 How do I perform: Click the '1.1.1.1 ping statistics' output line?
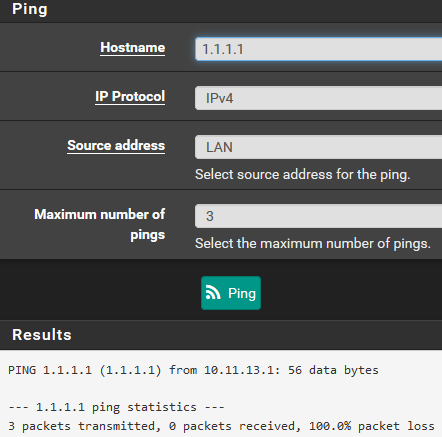coord(116,407)
